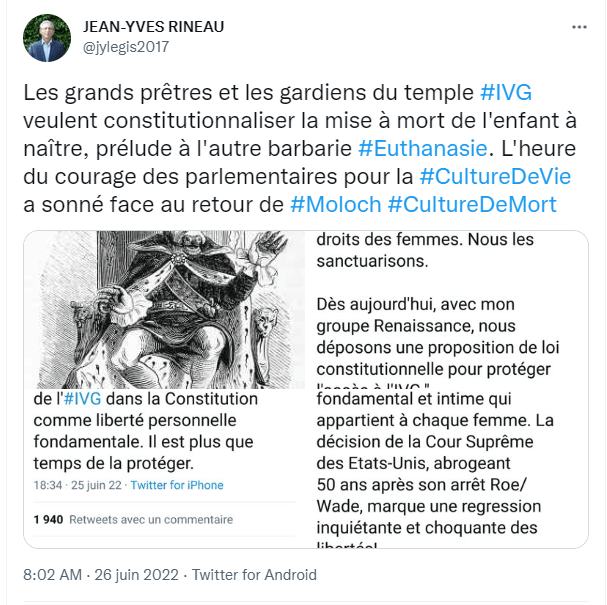This screenshot has height=605, width=607.
Task: Open the three-dot more options menu
Action: (579, 27)
